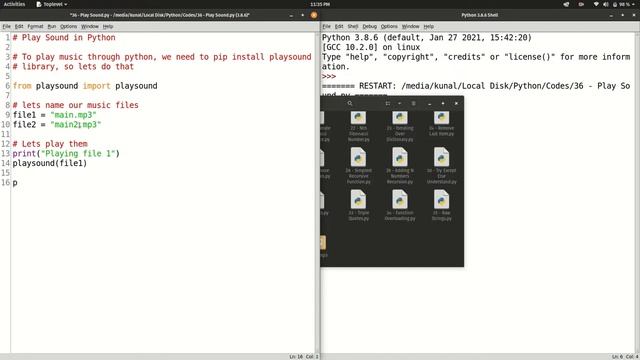Click the "main.mp3" string on line 9
This screenshot has height=360, width=640.
click(x=73, y=115)
